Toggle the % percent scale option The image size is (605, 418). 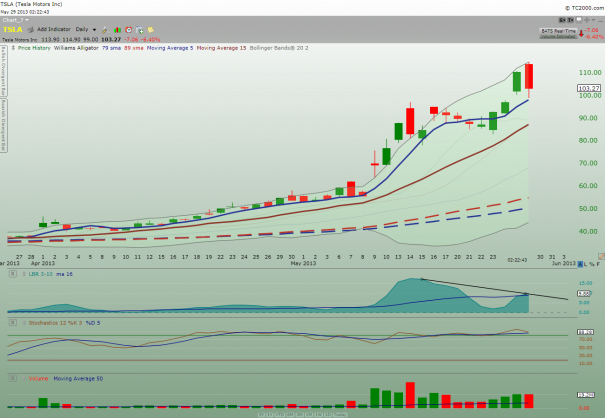[x=592, y=264]
